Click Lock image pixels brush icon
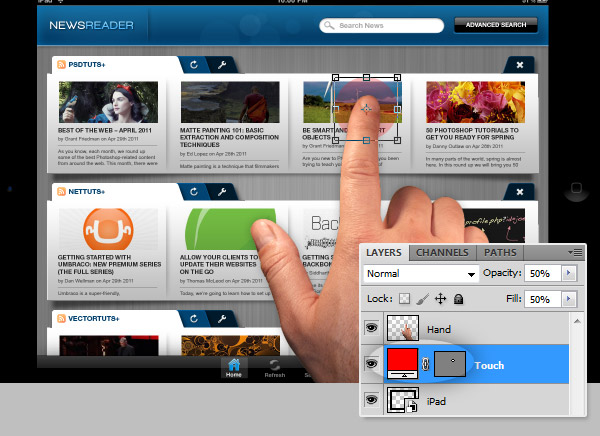 tap(422, 299)
